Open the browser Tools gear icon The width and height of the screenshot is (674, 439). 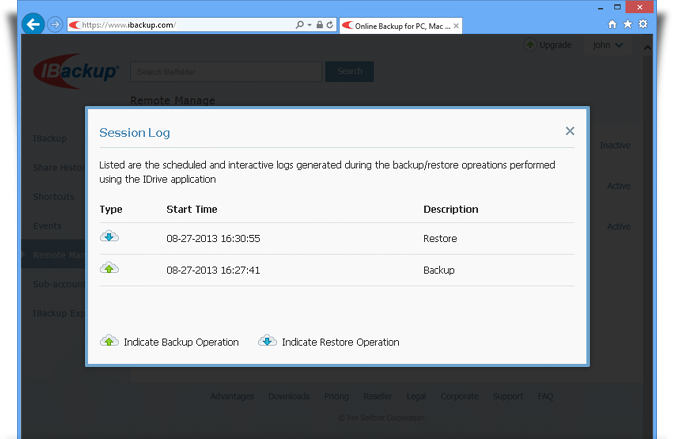(643, 25)
